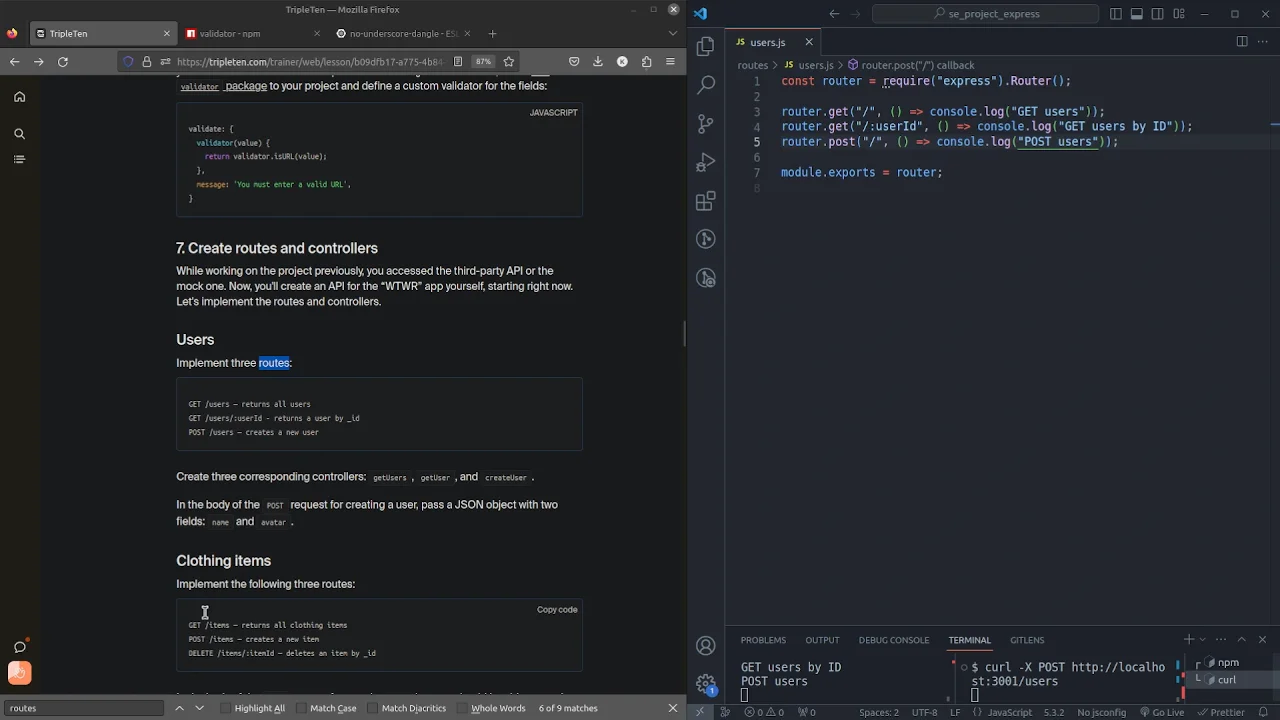
Task: Go forward in Firefox
Action: click(38, 61)
